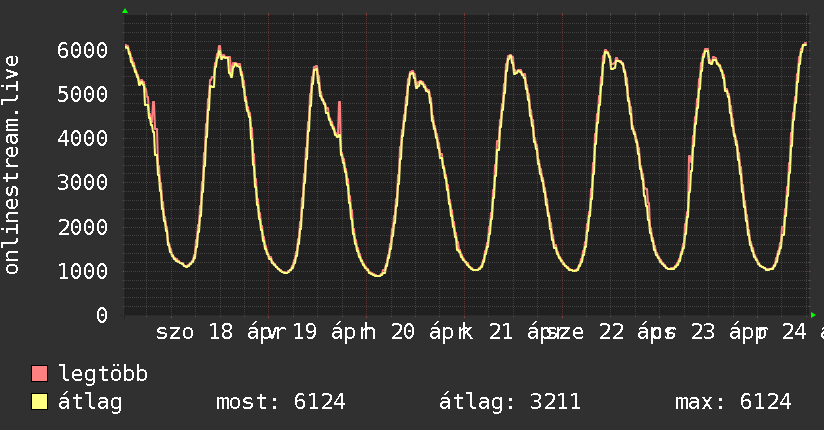
Task: Click the 'átlag: 3211' statistic value
Action: click(x=510, y=403)
